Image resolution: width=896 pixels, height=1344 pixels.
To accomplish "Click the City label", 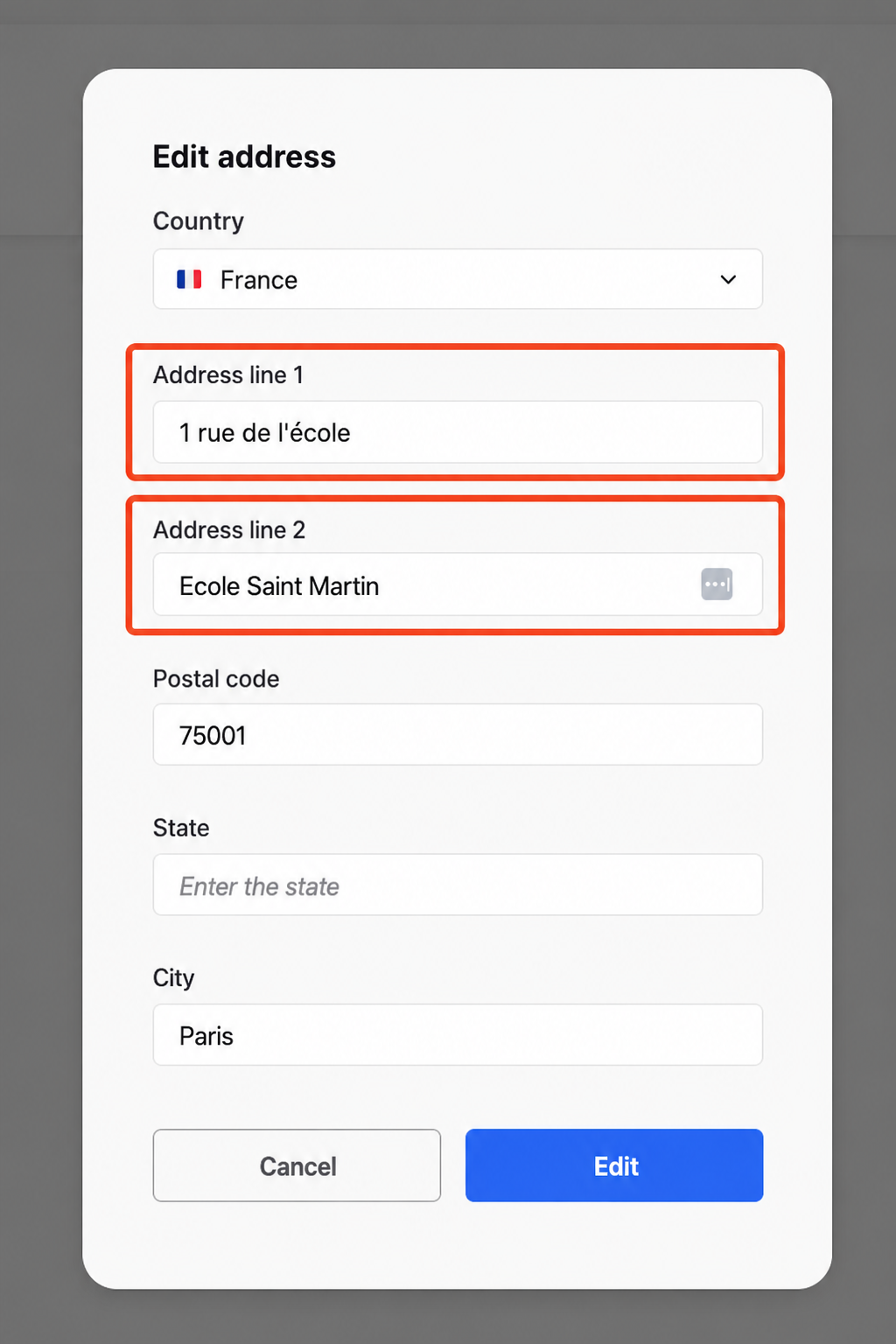I will [x=173, y=978].
